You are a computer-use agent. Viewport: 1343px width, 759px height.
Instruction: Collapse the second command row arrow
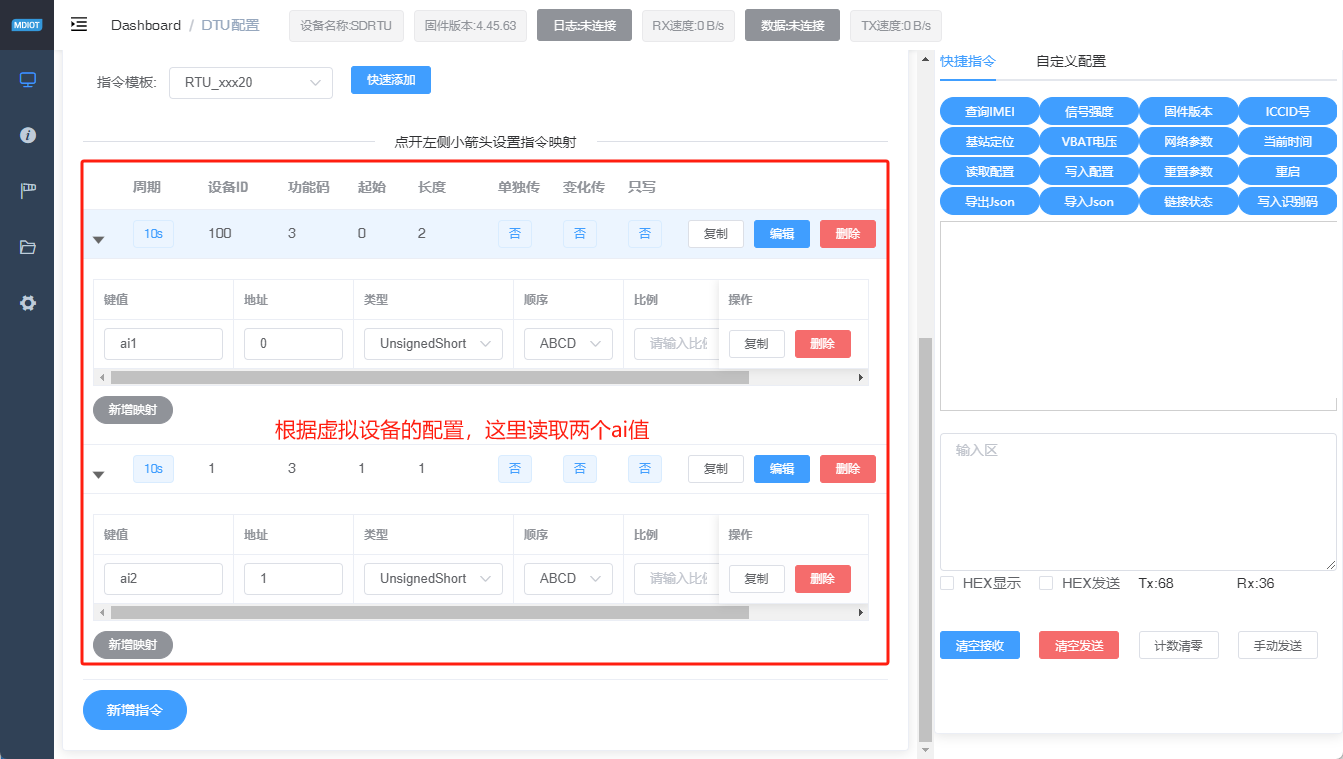tap(98, 475)
